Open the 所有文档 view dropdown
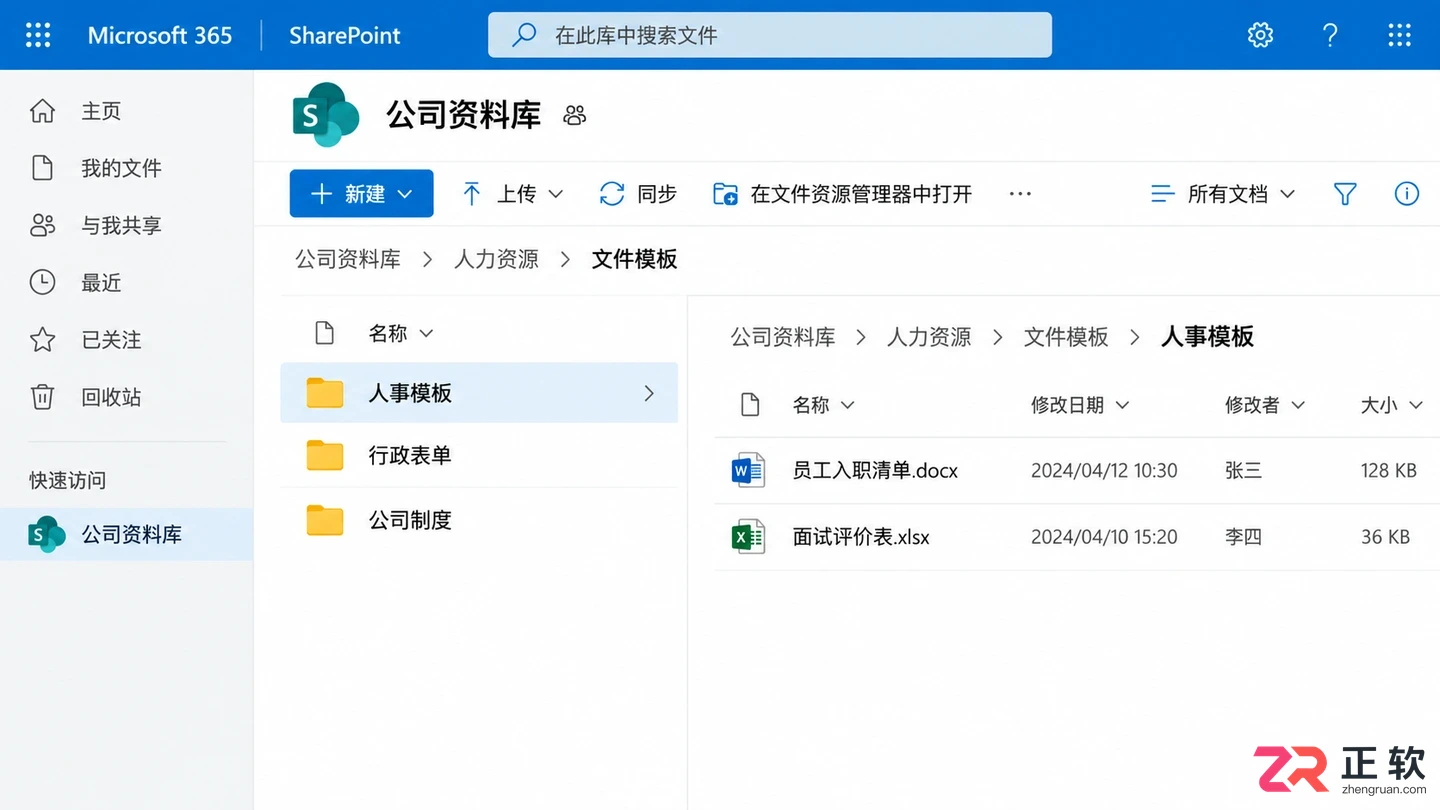The image size is (1440, 810). coord(1222,194)
